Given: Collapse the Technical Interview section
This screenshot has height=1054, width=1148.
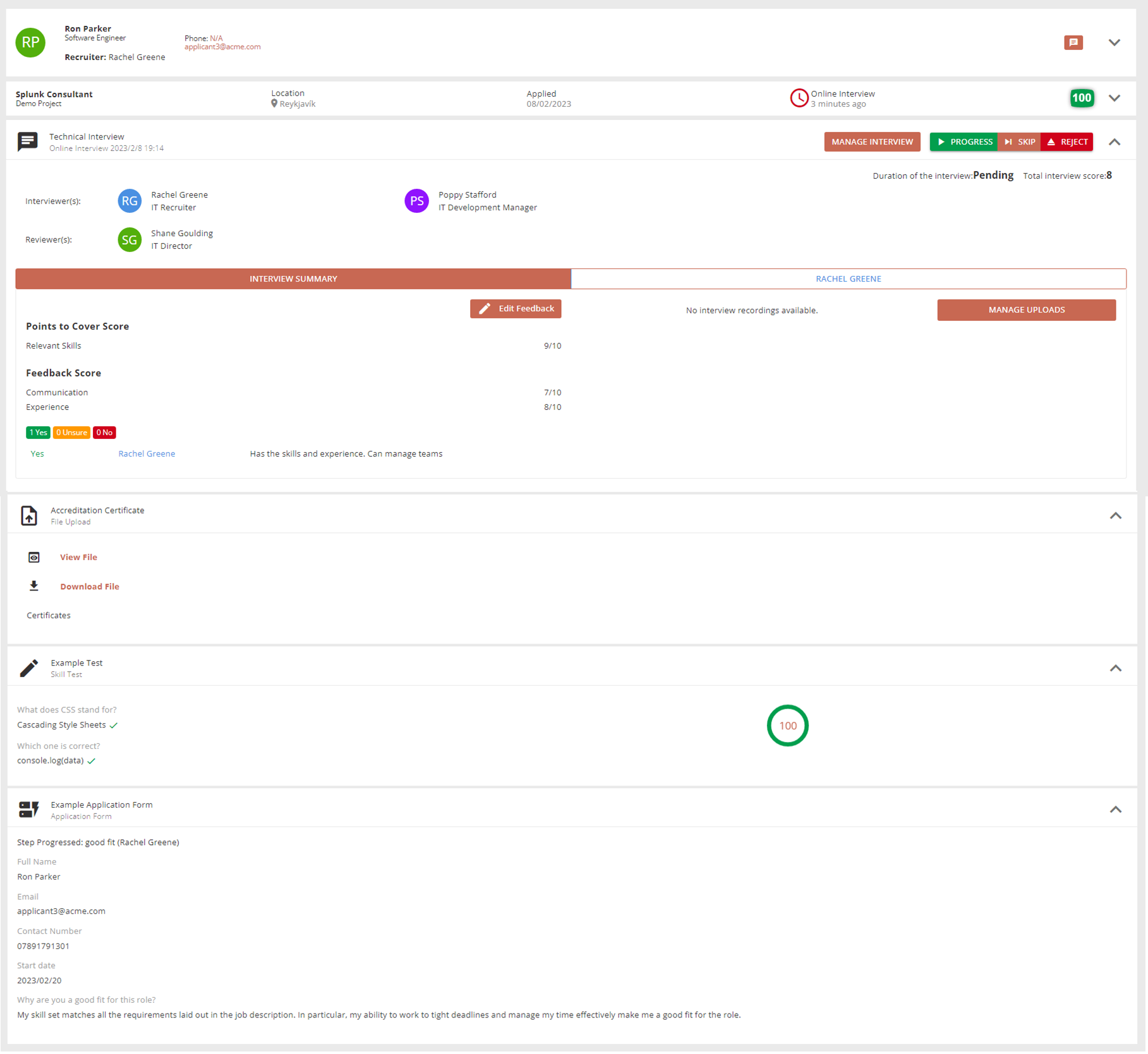Looking at the screenshot, I should 1115,142.
